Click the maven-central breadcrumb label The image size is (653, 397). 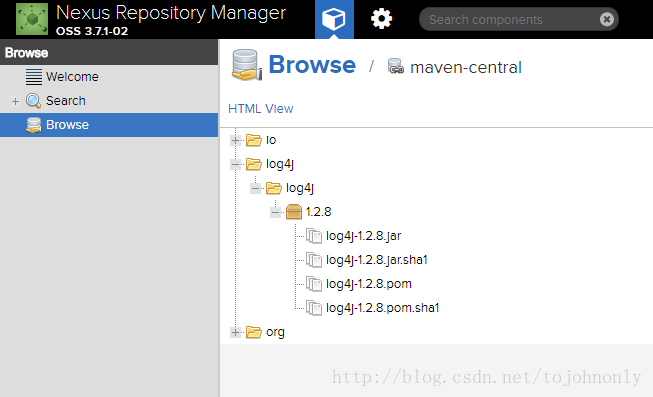[x=466, y=67]
